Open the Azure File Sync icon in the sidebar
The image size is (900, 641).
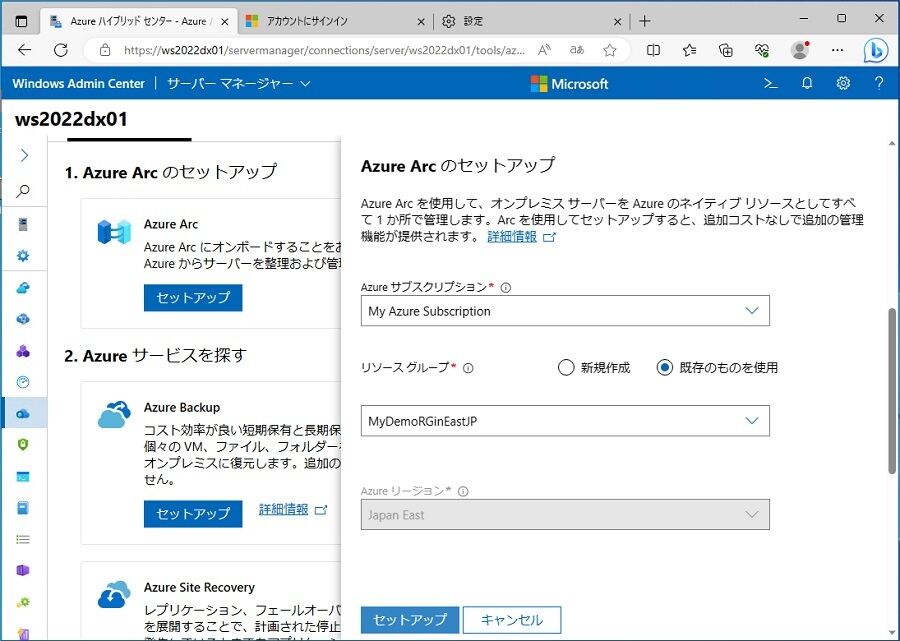point(23,319)
